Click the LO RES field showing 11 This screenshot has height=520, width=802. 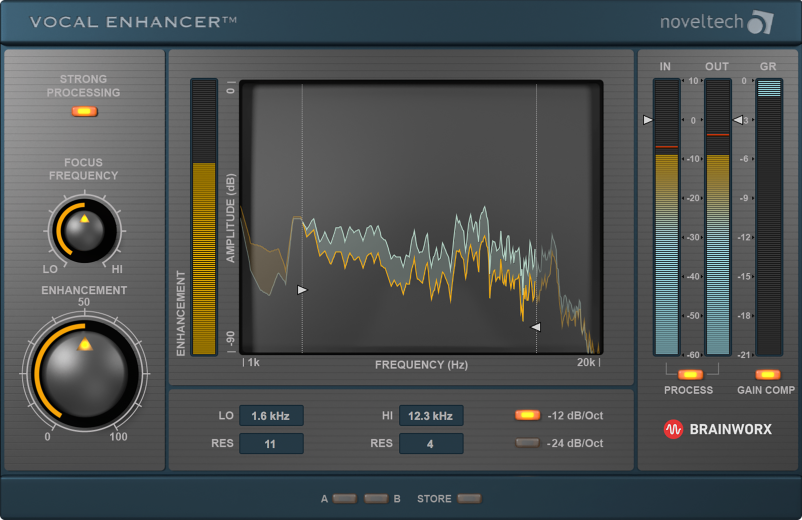271,443
